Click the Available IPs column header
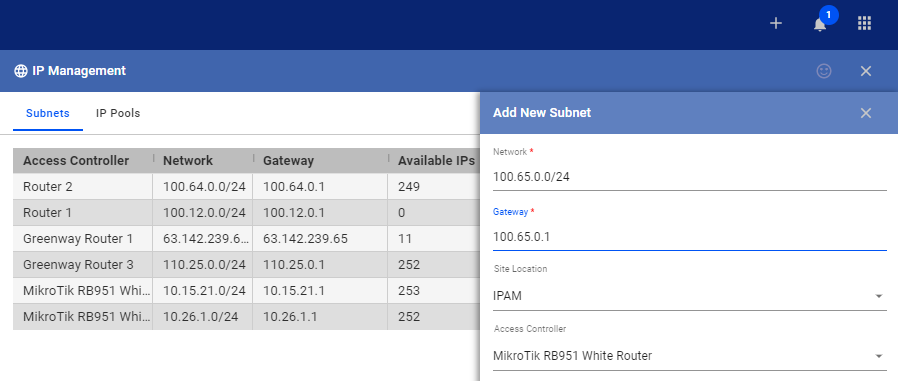898x381 pixels. [x=434, y=160]
